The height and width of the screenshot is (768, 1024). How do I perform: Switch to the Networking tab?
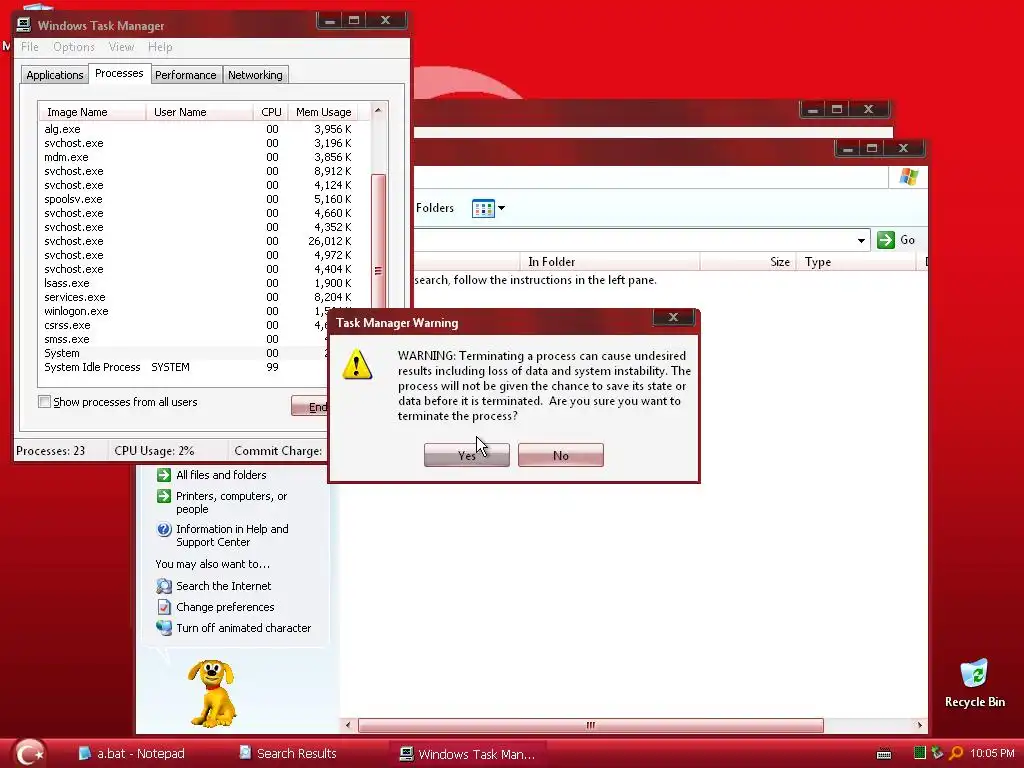(x=255, y=75)
